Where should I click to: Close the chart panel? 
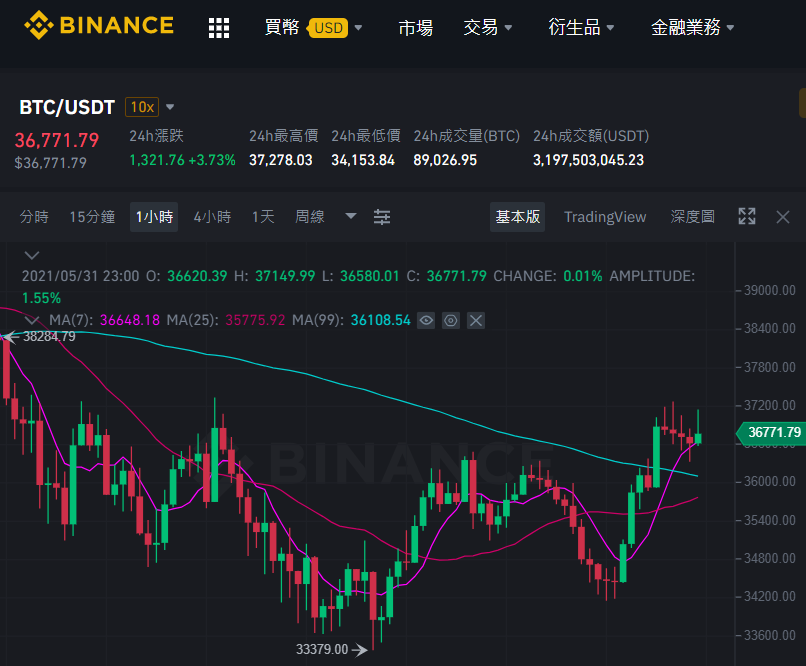(783, 217)
